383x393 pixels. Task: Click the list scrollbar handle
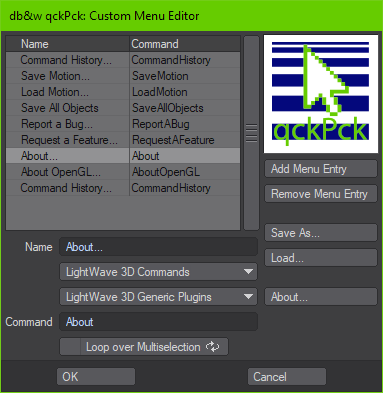[x=251, y=133]
